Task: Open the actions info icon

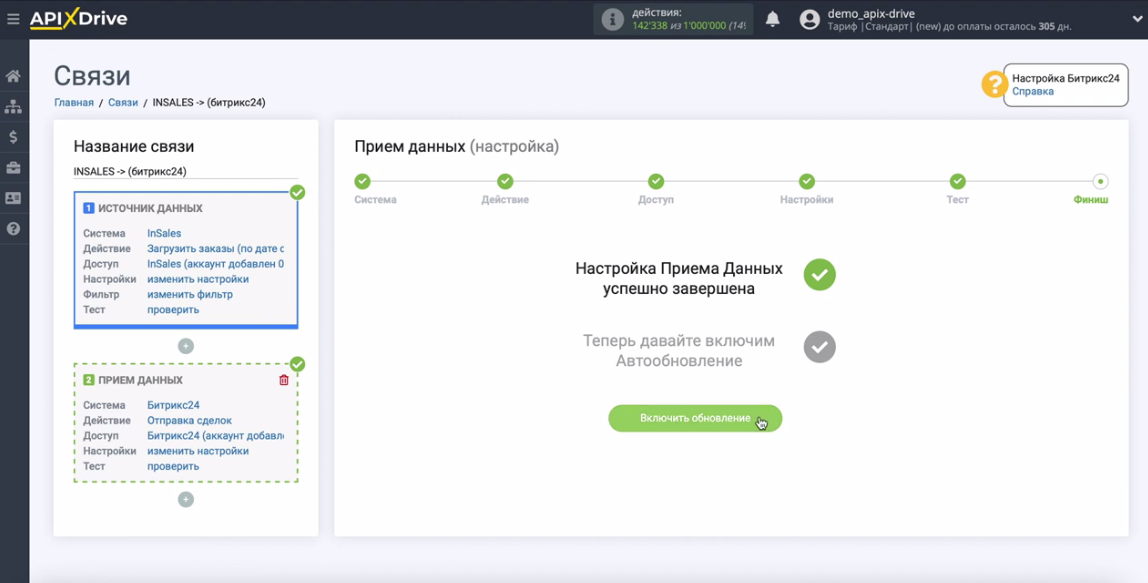Action: coord(612,20)
